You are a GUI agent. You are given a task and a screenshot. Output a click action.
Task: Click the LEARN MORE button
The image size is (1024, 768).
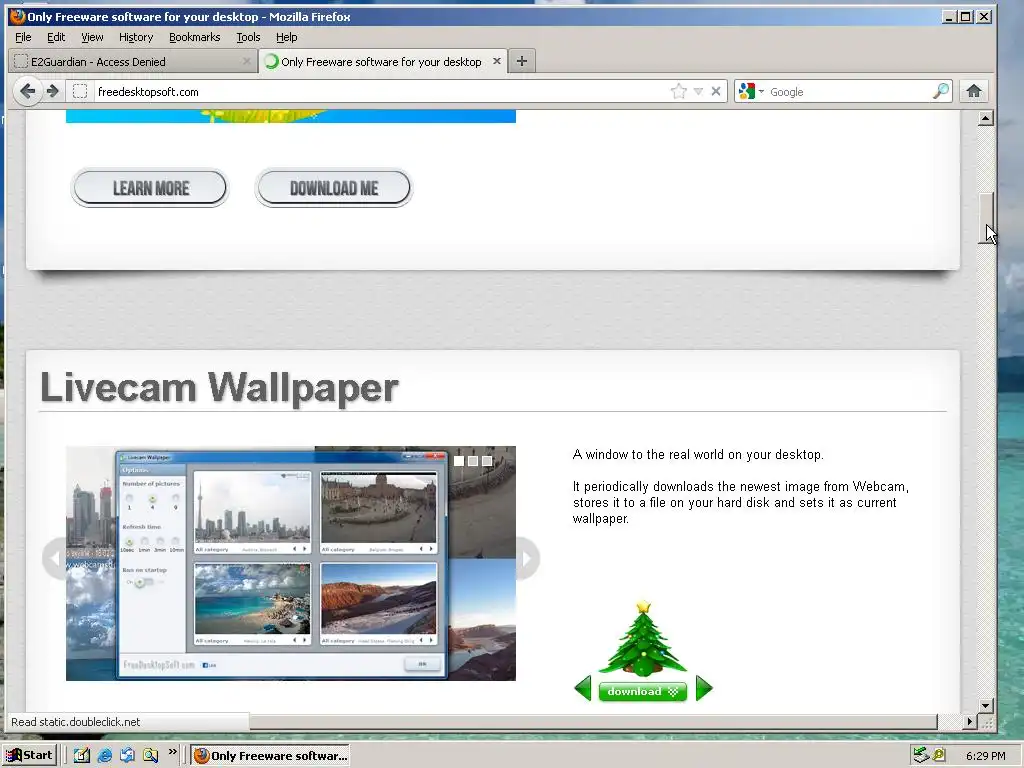(x=150, y=188)
